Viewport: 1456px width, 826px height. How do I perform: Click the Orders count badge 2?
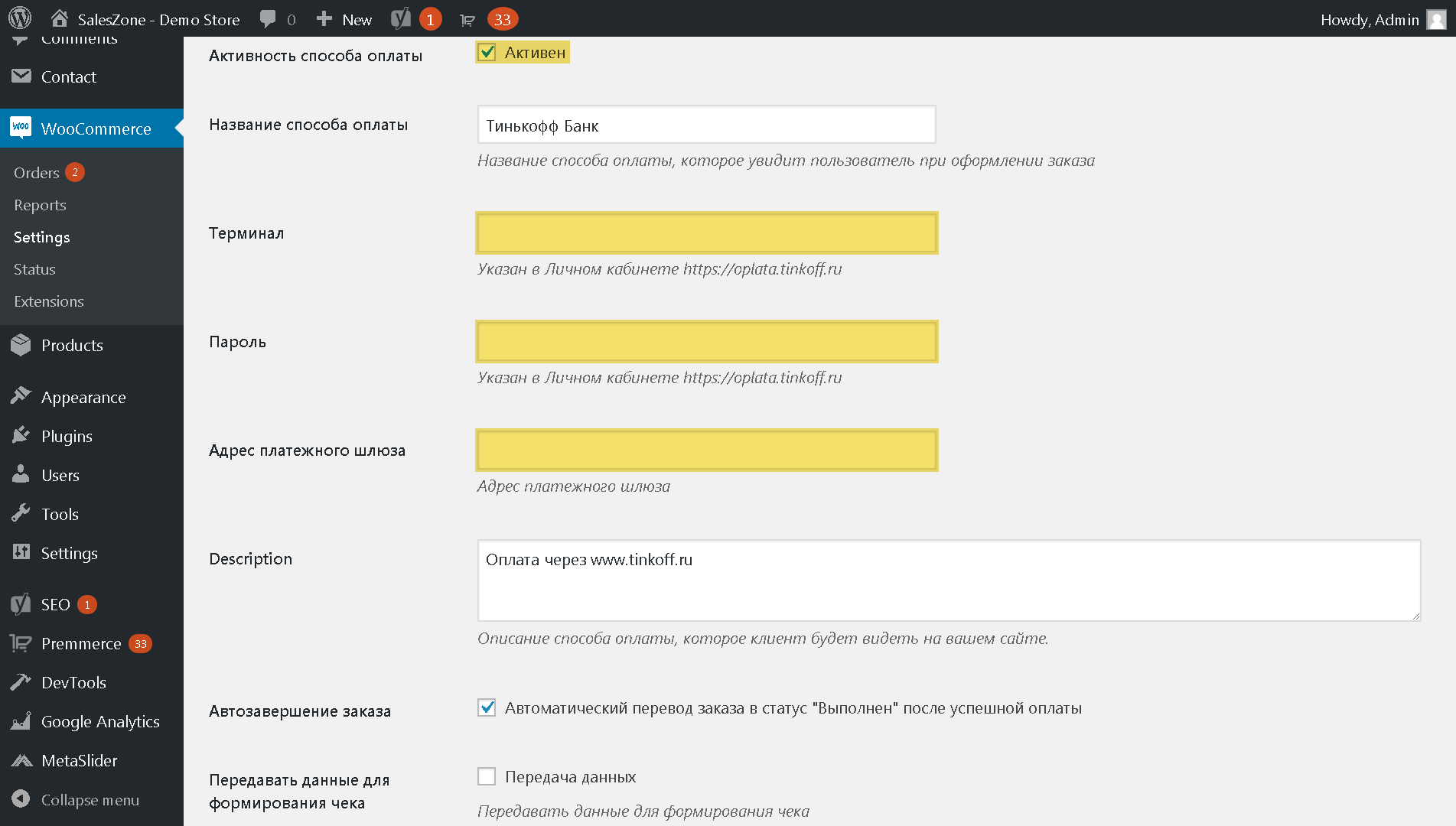[x=75, y=172]
